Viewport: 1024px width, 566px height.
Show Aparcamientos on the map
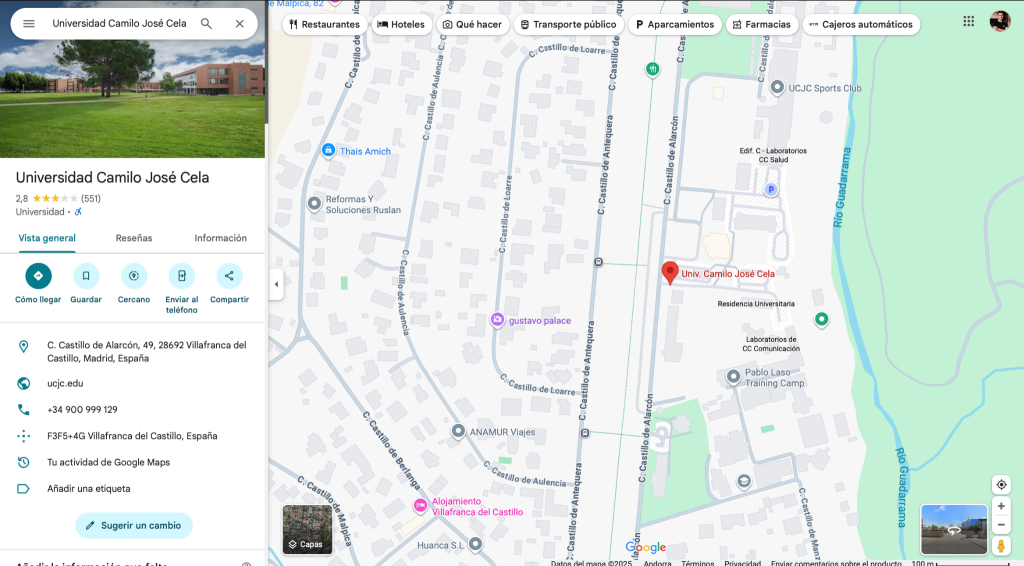[675, 24]
